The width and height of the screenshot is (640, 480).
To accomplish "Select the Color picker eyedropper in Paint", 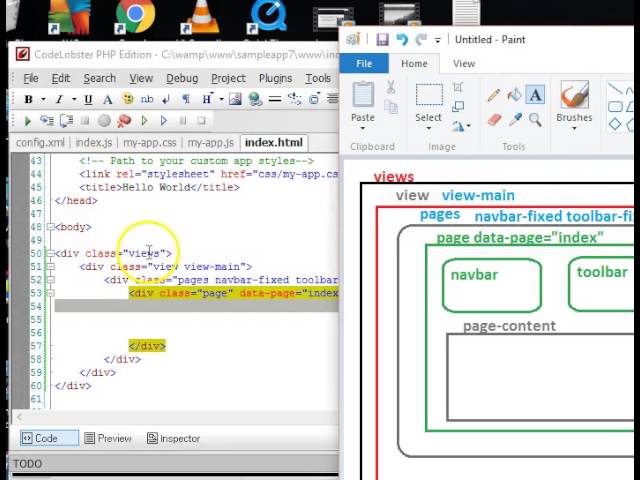I will click(515, 120).
